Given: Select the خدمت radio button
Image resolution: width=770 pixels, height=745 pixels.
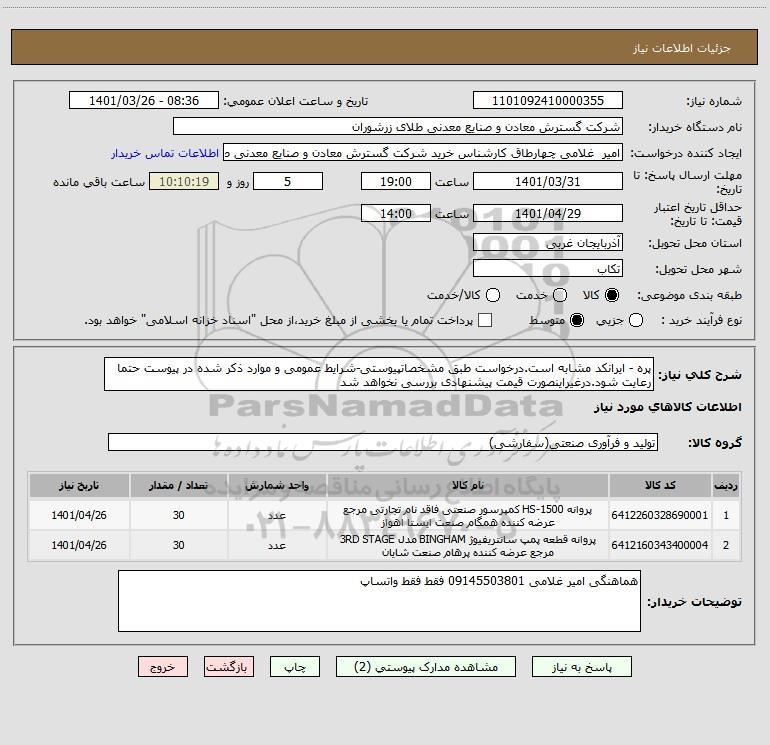Looking at the screenshot, I should point(560,295).
